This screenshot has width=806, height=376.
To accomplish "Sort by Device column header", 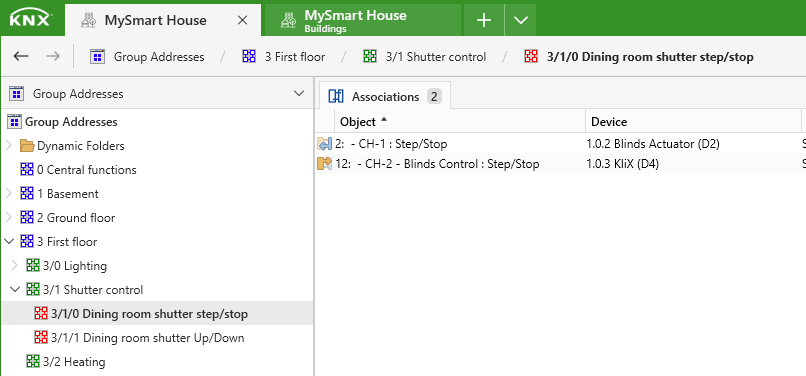I will pos(693,122).
